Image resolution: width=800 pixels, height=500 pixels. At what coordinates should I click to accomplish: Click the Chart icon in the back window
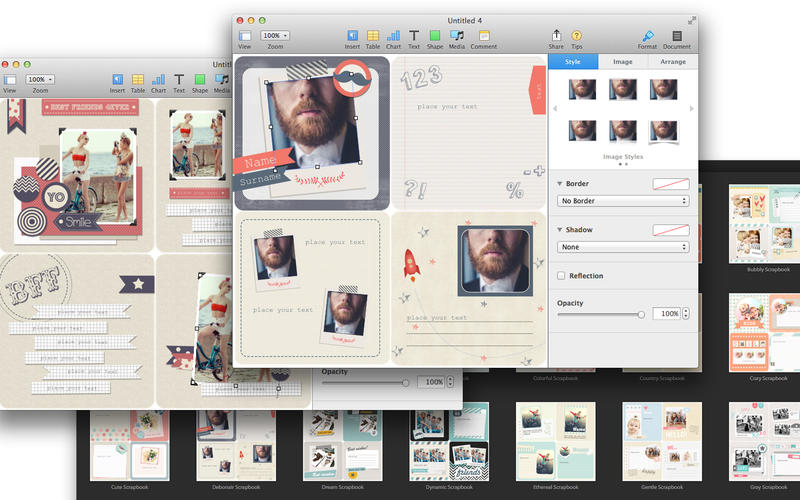click(158, 79)
